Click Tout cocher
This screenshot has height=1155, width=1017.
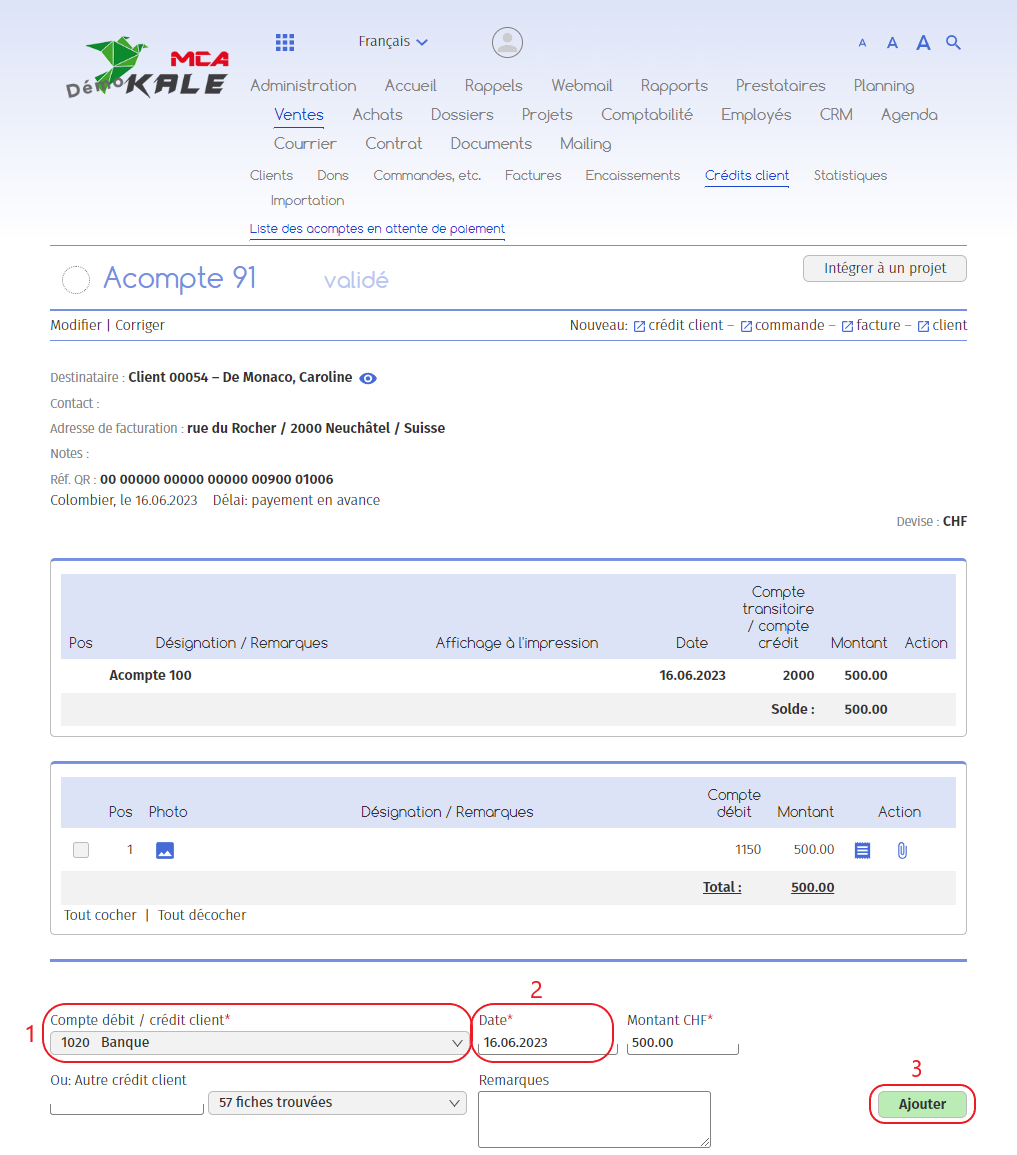100,915
